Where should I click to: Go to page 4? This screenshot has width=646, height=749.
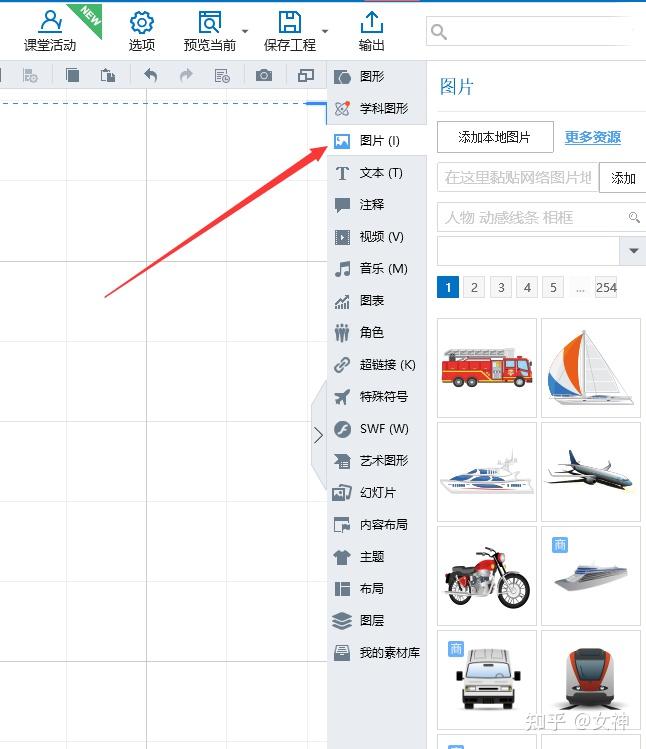527,287
